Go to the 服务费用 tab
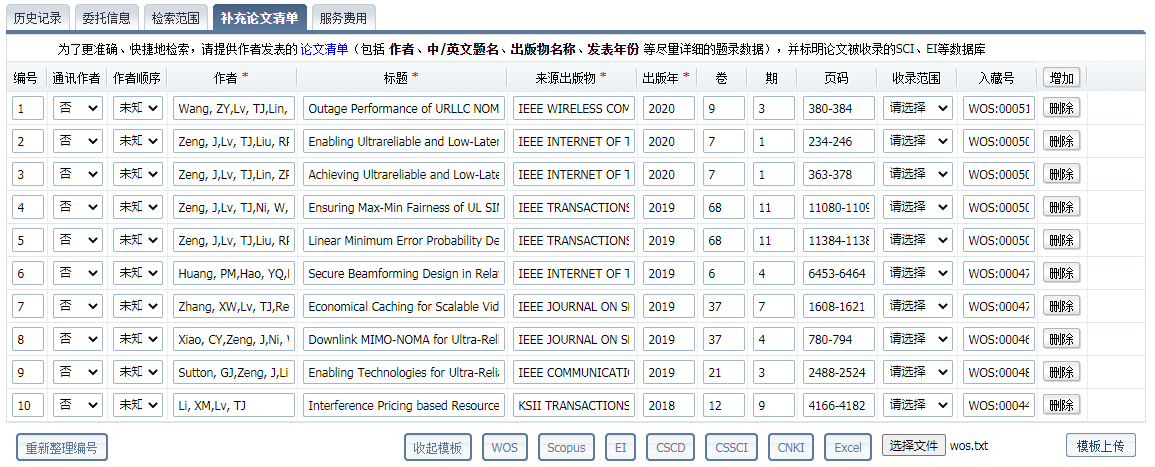The image size is (1155, 467). 343,18
